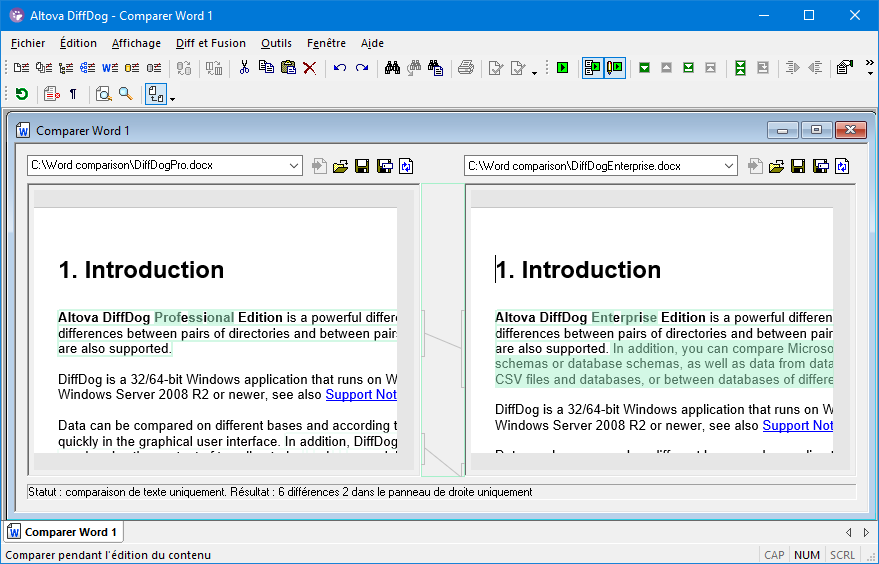Open the Édition menu
879x564 pixels.
(x=78, y=43)
